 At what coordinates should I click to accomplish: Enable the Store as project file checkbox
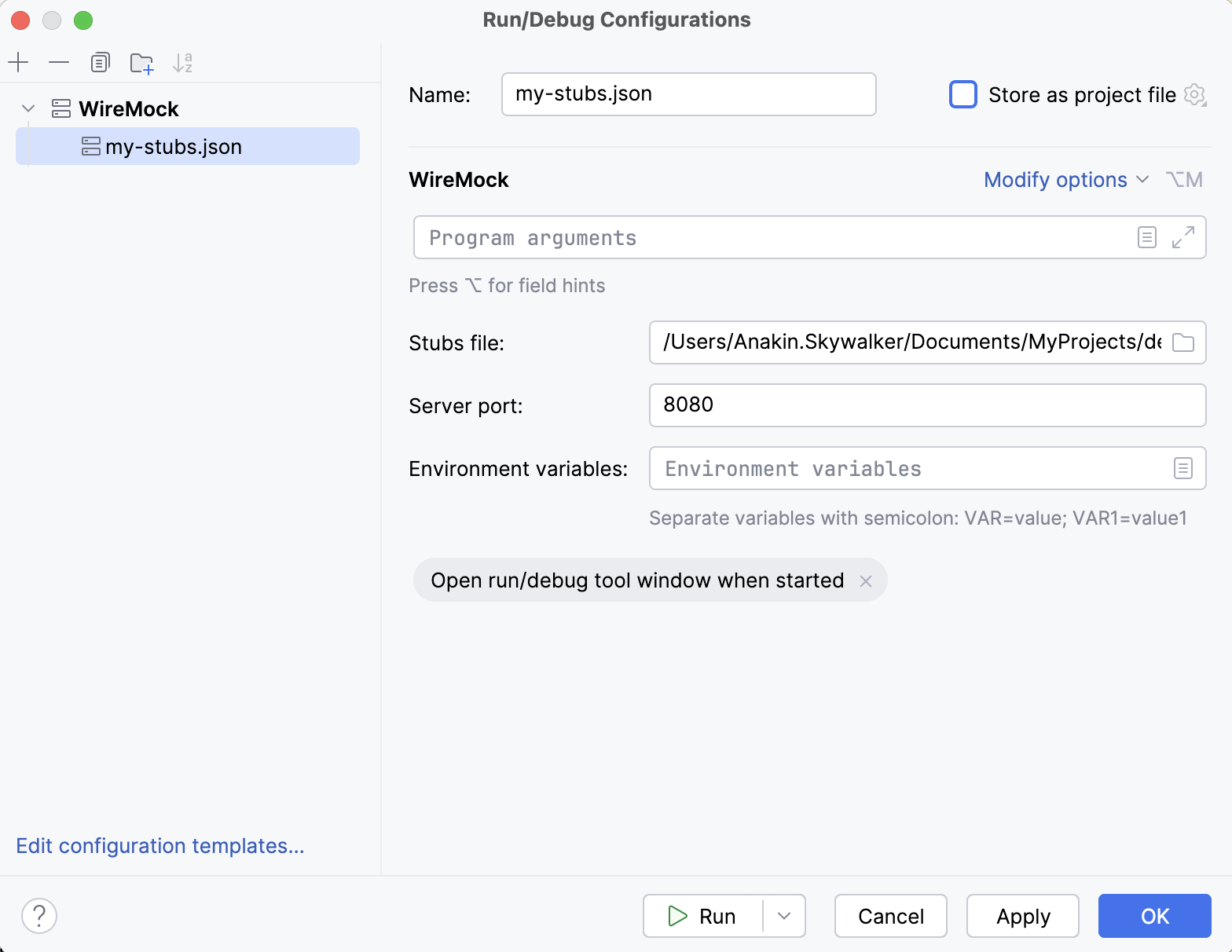pos(963,94)
